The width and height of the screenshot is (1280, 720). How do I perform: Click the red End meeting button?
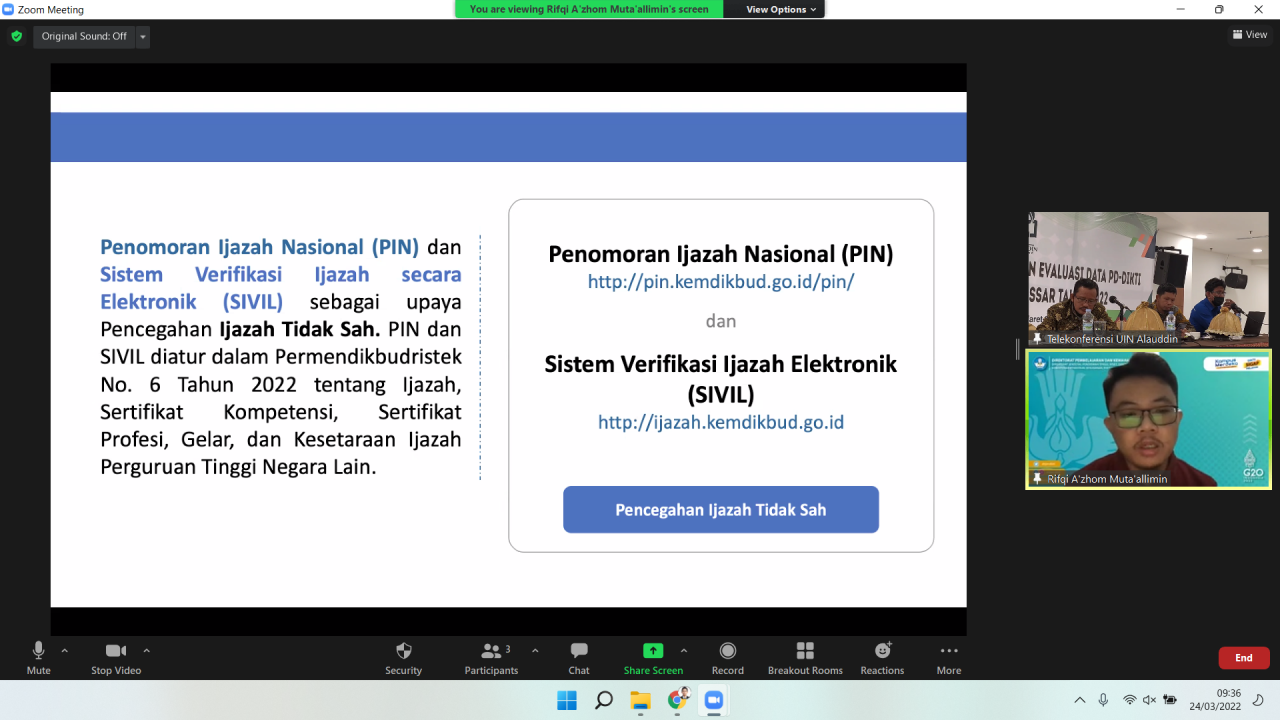tap(1243, 658)
